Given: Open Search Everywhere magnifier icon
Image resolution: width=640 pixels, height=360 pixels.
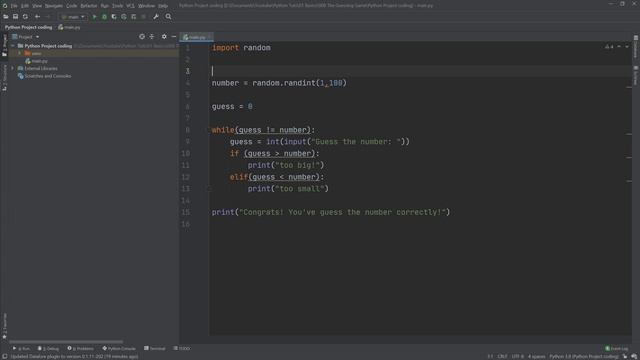Looking at the screenshot, I should point(168,17).
